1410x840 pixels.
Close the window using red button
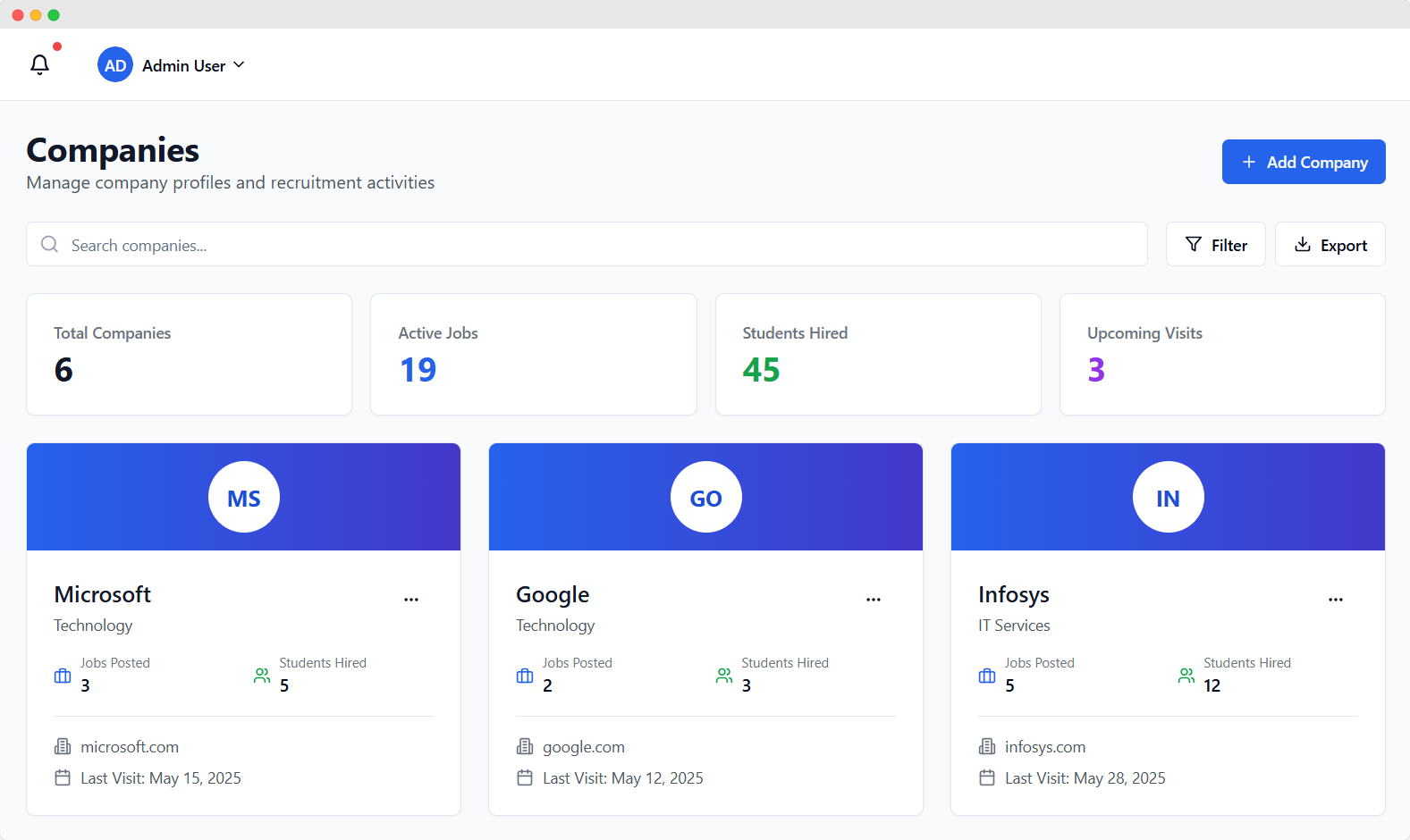click(18, 15)
